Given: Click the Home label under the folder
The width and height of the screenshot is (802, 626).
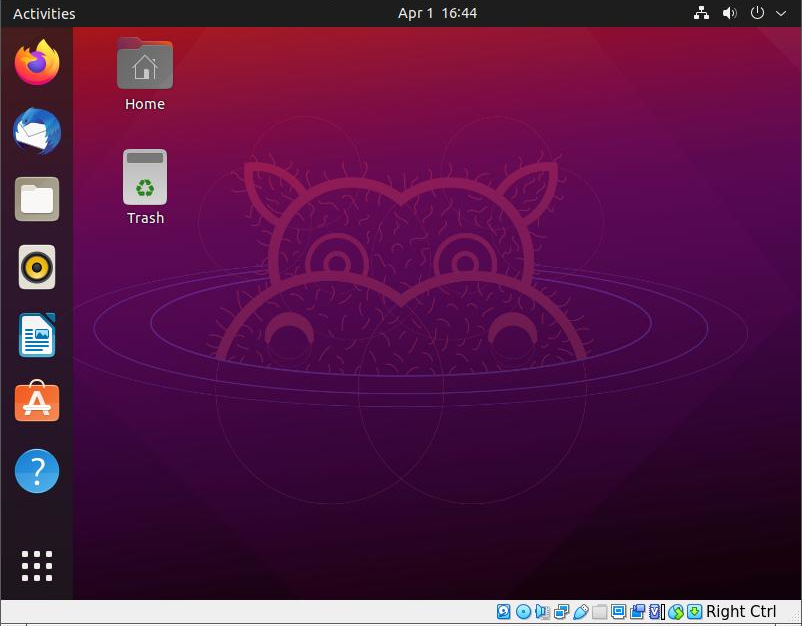Looking at the screenshot, I should point(145,104).
